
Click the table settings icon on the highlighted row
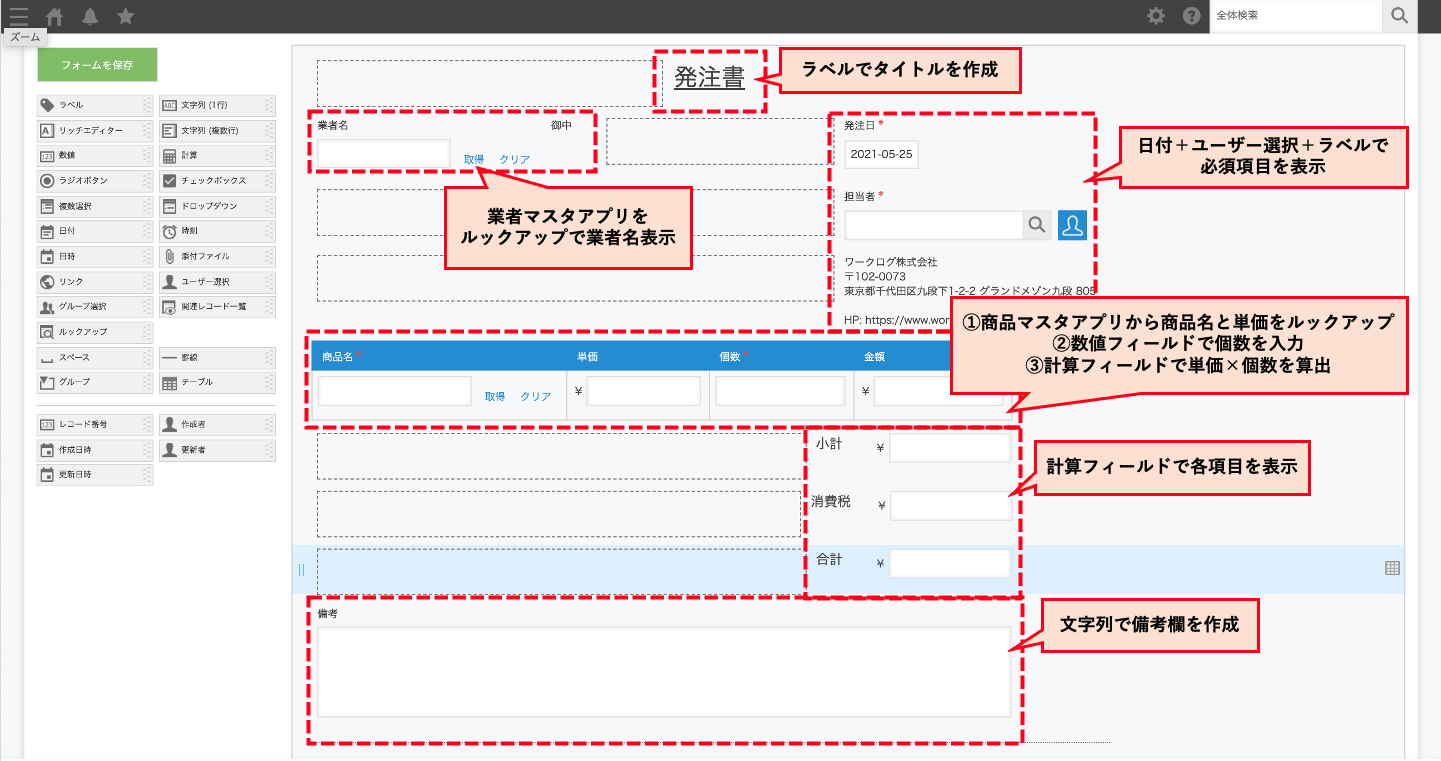click(1392, 568)
